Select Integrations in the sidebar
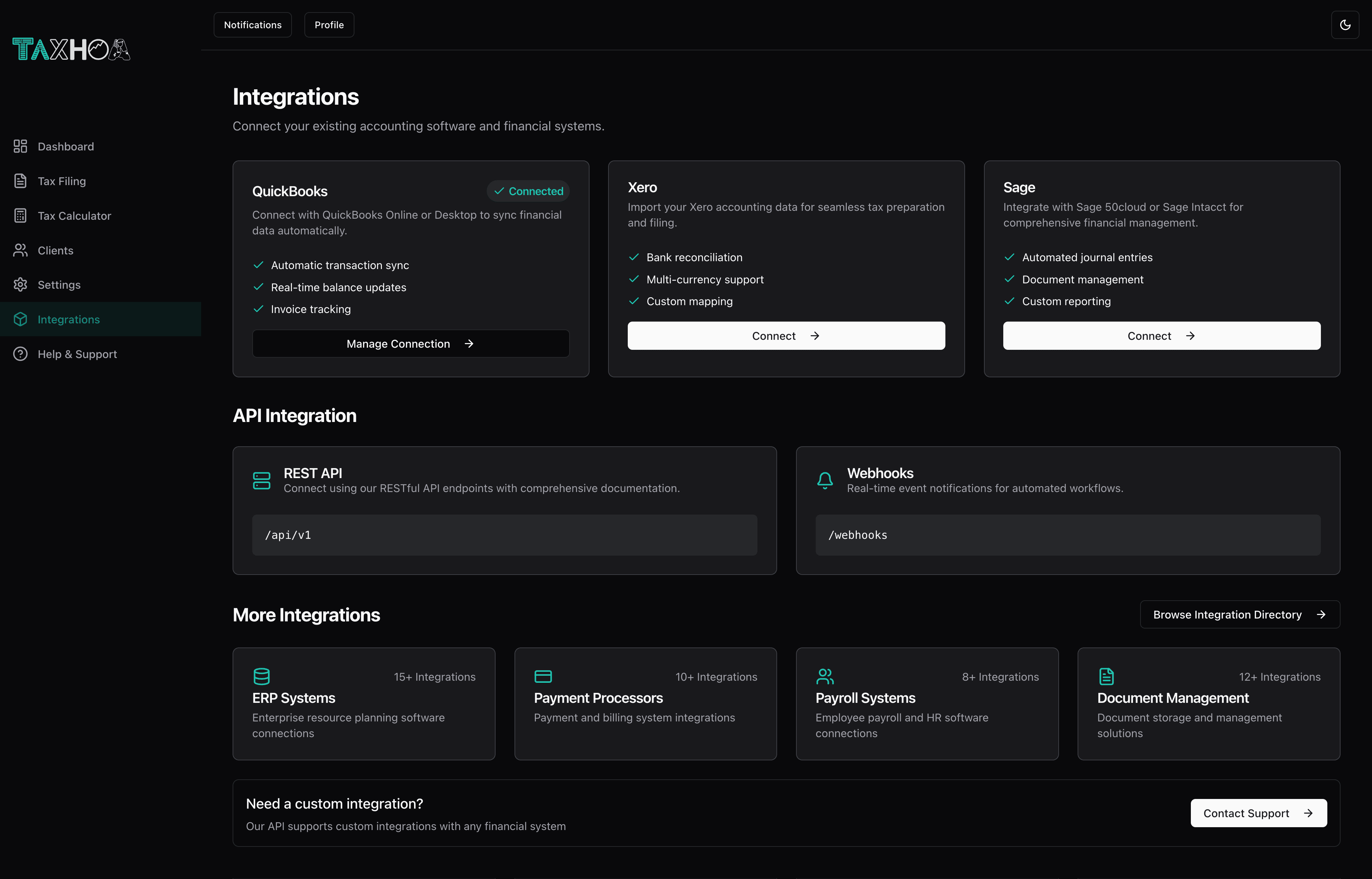Screen dimensions: 1372x879 click(100, 319)
